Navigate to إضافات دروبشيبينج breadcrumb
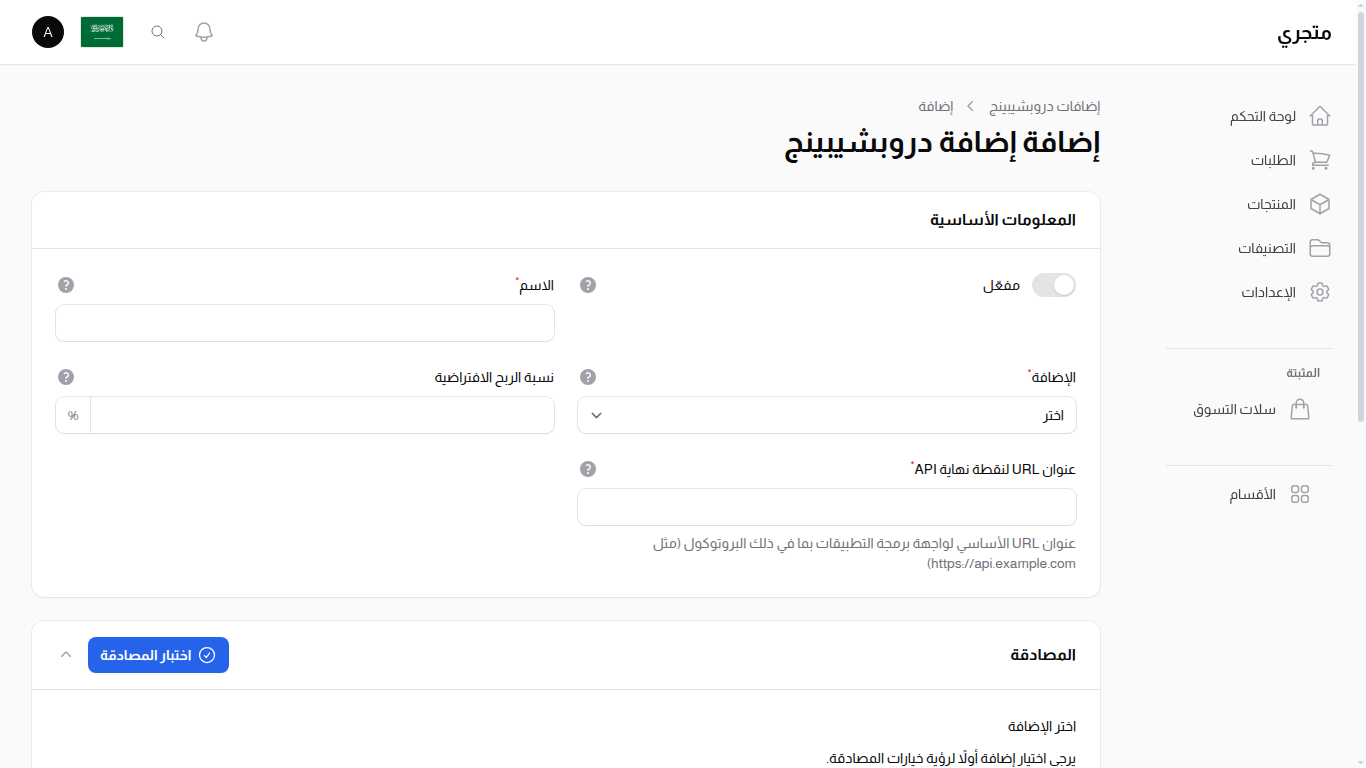 pos(1046,105)
